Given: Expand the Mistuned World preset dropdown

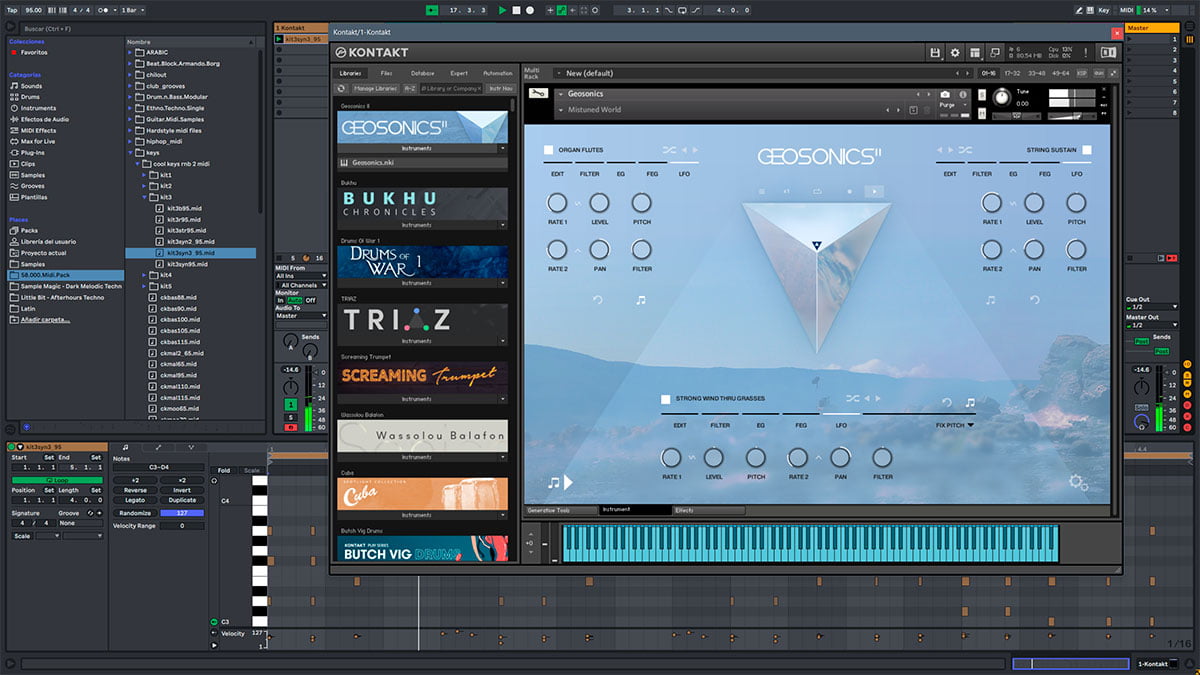Looking at the screenshot, I should 560,110.
